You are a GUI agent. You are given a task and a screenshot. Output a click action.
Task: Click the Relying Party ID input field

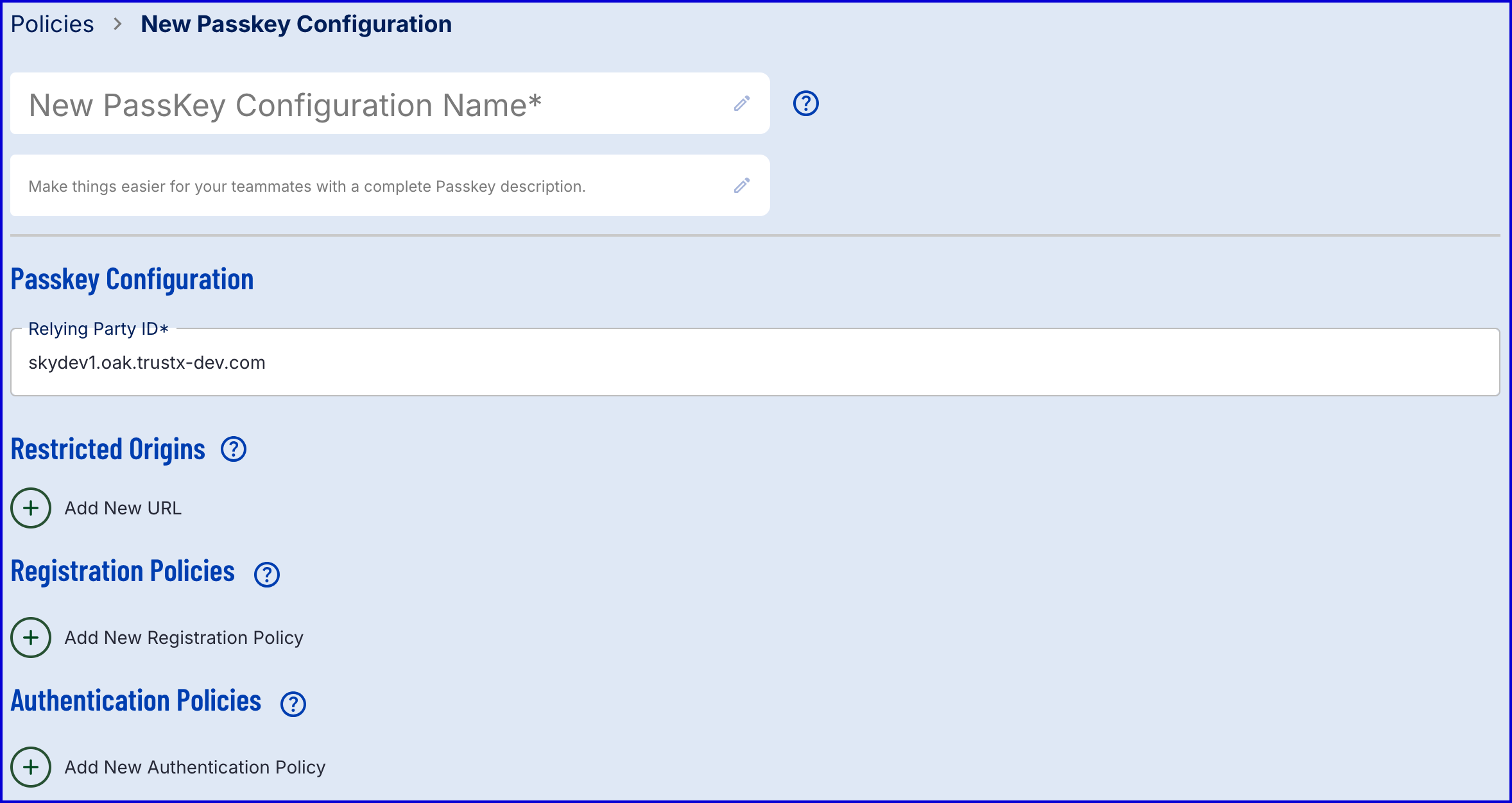pyautogui.click(x=755, y=363)
